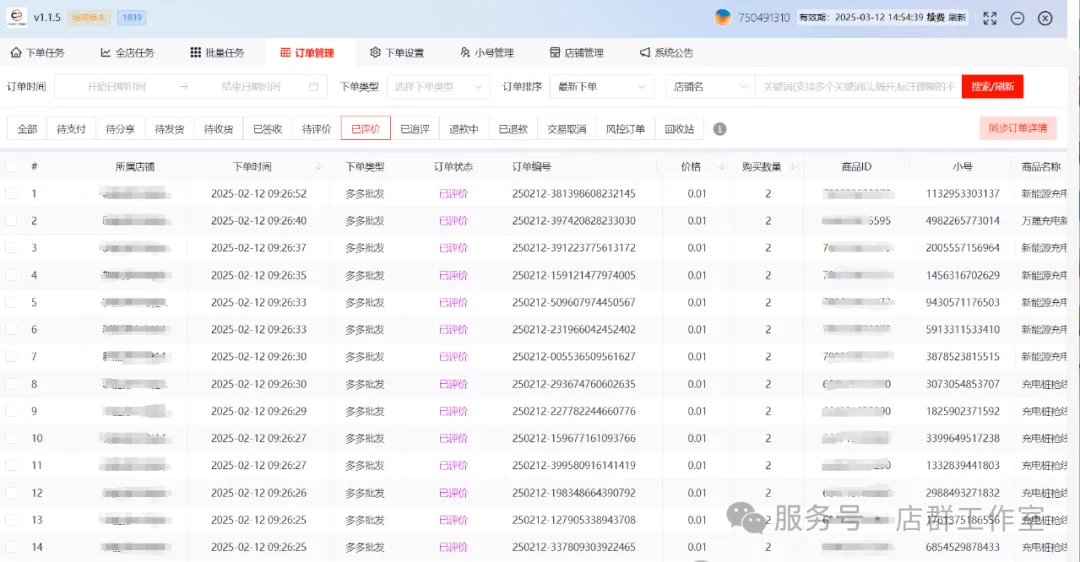Switch to the 店铺管理 tab
This screenshot has height=562, width=1080.
click(x=577, y=53)
